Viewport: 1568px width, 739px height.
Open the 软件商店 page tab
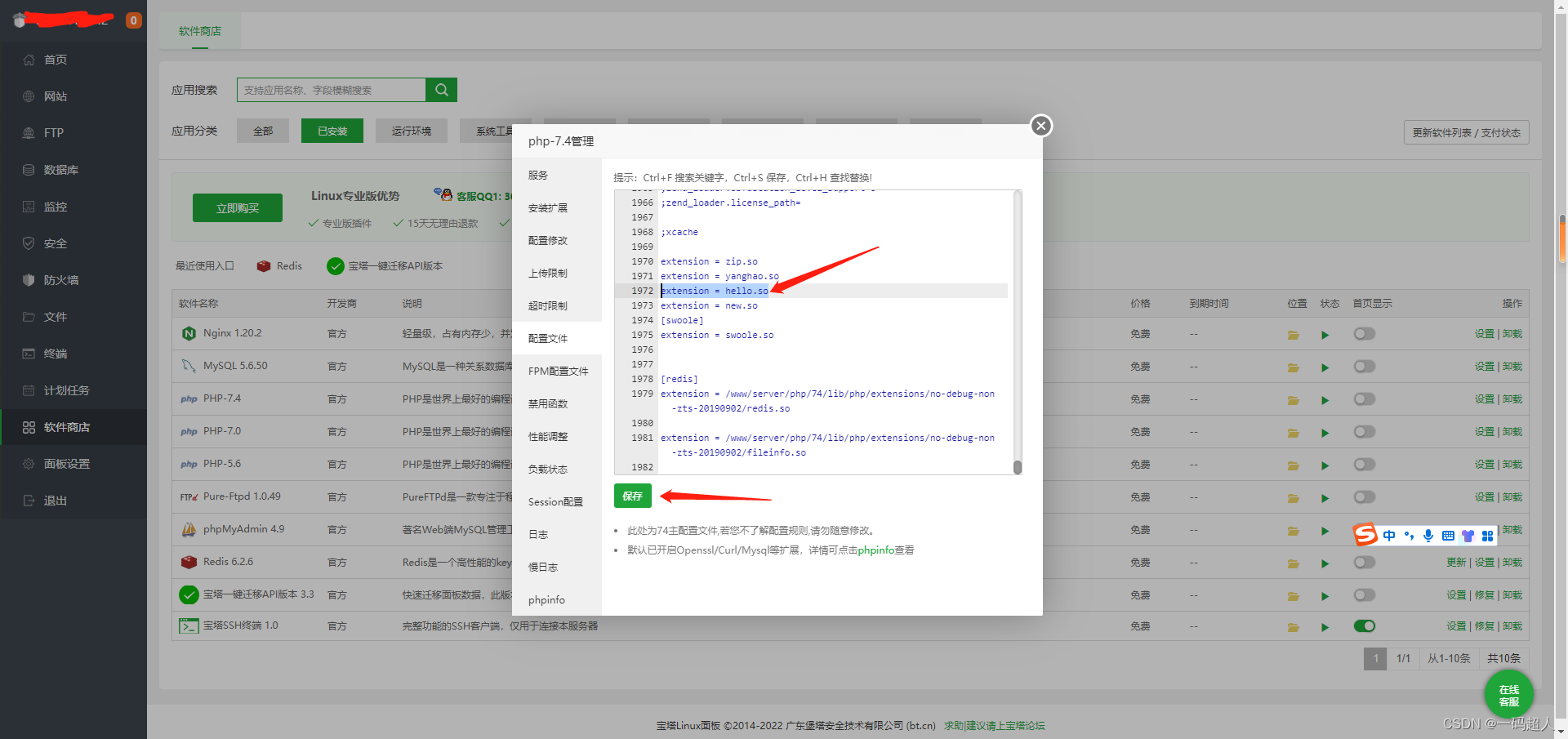tap(200, 31)
